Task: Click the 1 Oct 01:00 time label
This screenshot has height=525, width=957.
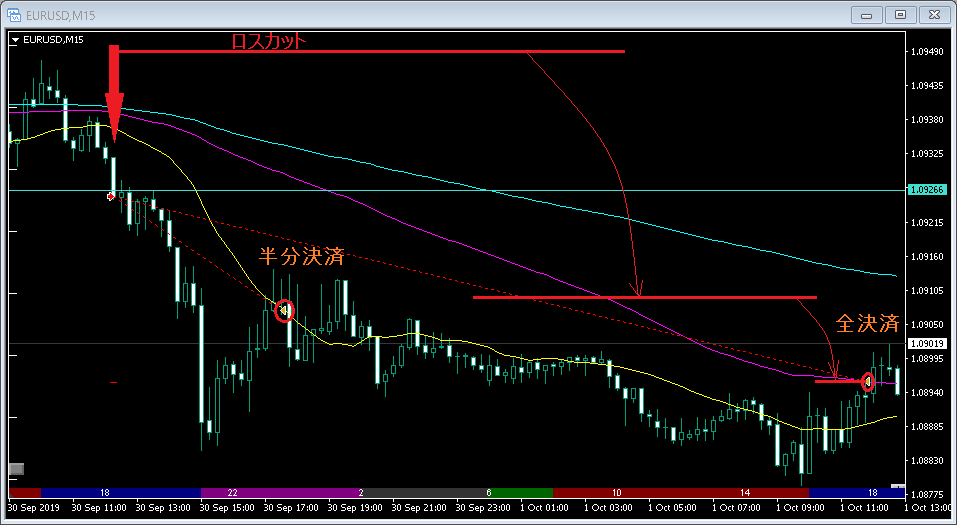Action: tap(544, 508)
